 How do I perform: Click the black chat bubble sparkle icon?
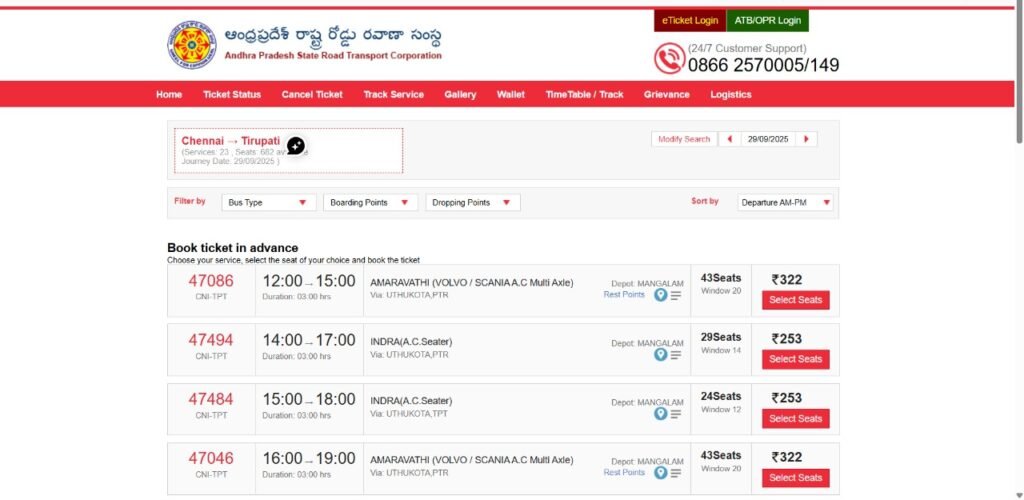coord(295,146)
